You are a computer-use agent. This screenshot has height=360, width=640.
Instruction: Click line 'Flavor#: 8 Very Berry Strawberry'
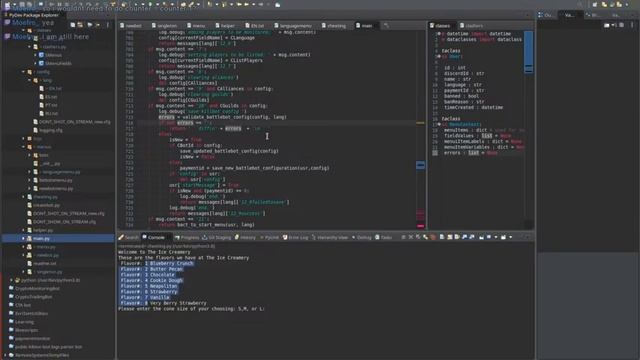(163, 303)
